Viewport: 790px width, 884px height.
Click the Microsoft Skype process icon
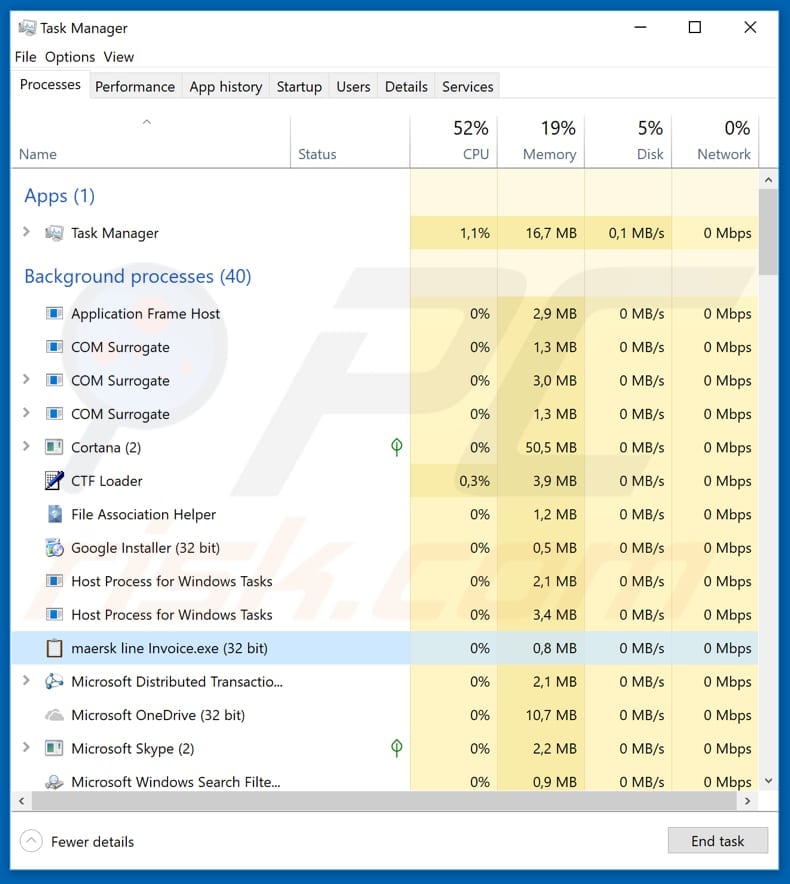(x=54, y=749)
